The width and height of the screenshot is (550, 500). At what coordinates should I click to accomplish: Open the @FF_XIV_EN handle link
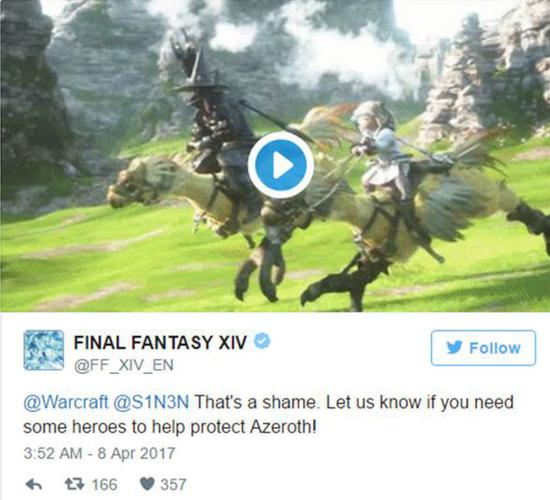point(123,365)
